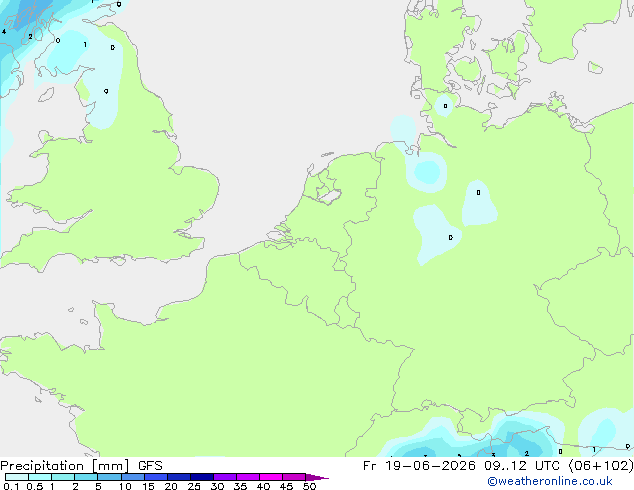The width and height of the screenshot is (634, 490).
Task: Pick the 1–2 mm legend color swatch
Action: [x=63, y=477]
